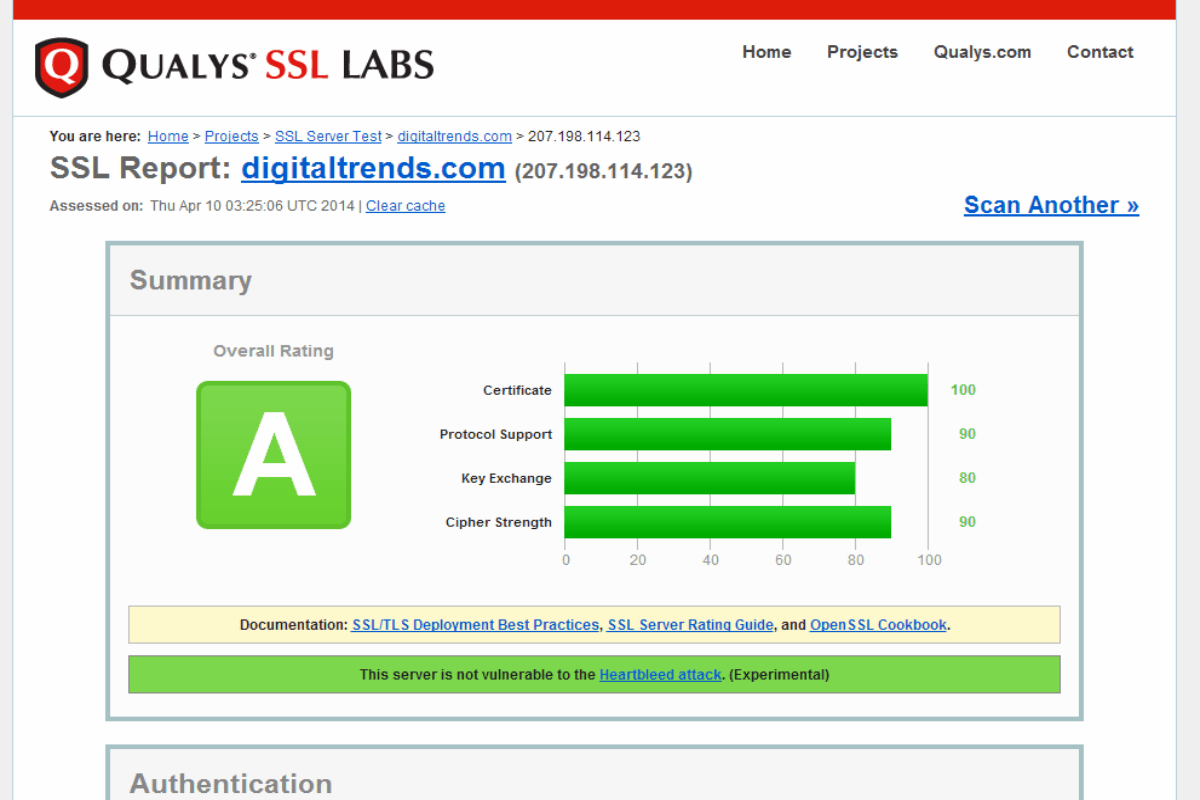Click the Key Exchange chart label

(x=506, y=478)
